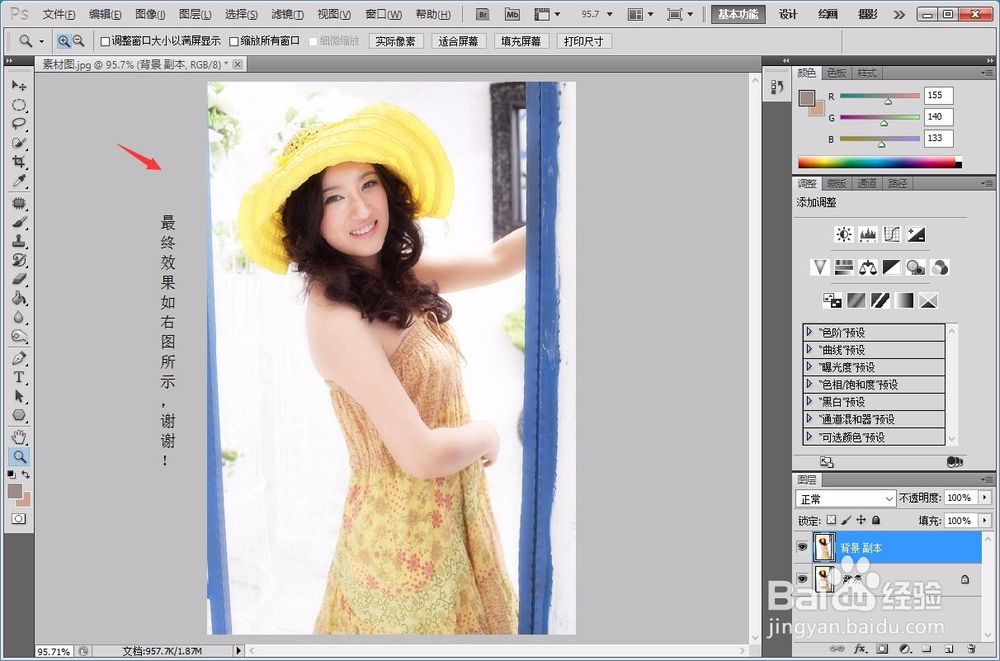The width and height of the screenshot is (1000, 661).
Task: Select the Zoom tool in toolbox
Action: pos(19,457)
